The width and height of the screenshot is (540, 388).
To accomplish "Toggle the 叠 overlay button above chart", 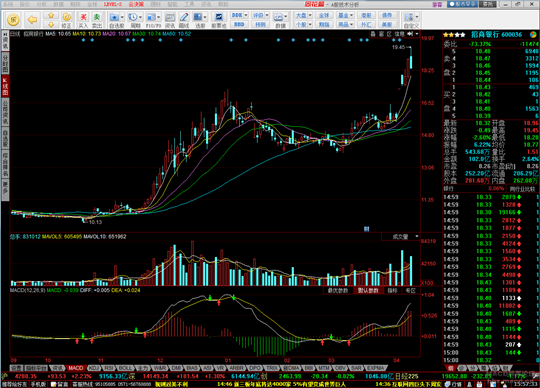I will click(x=373, y=34).
